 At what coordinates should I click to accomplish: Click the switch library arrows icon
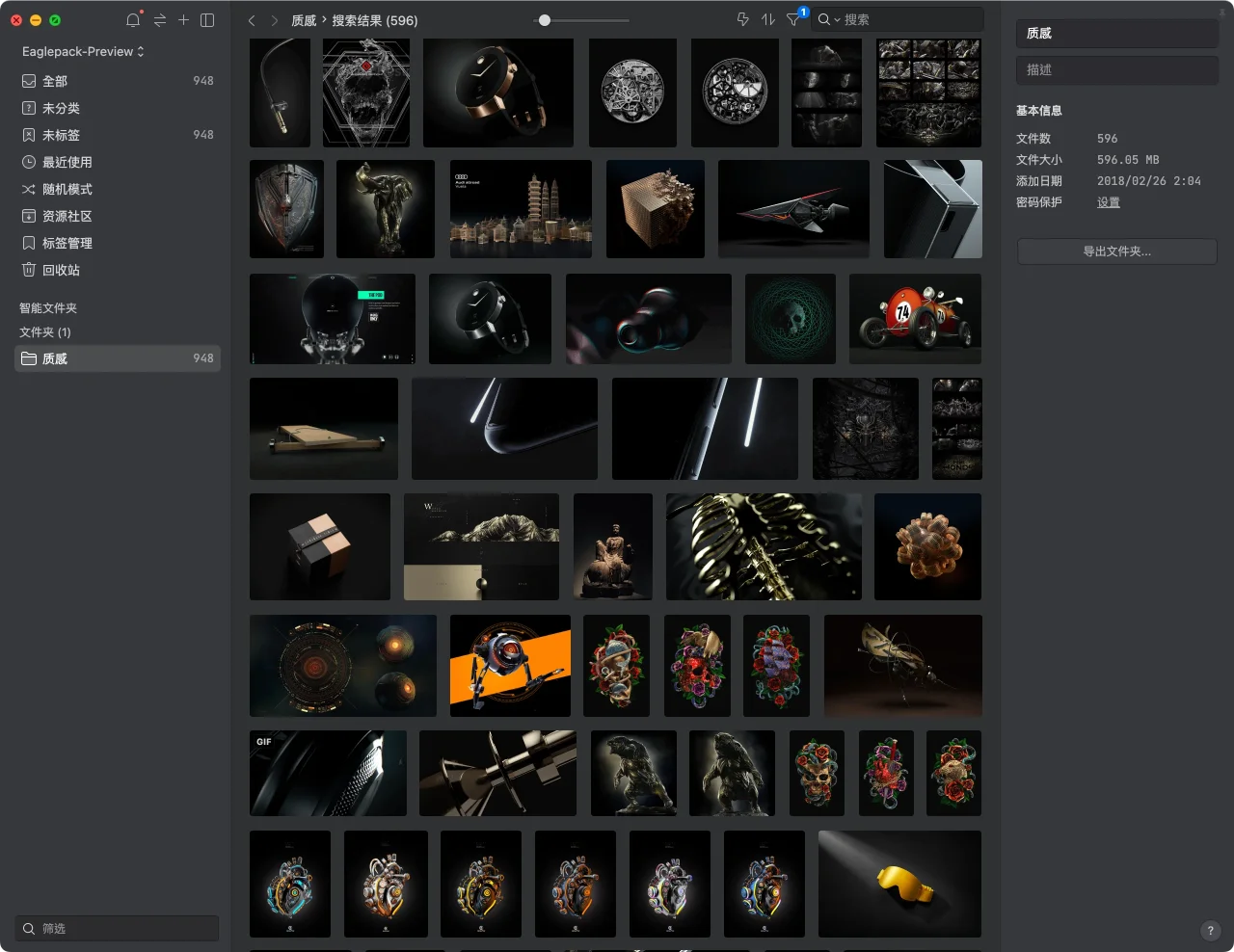pyautogui.click(x=159, y=20)
